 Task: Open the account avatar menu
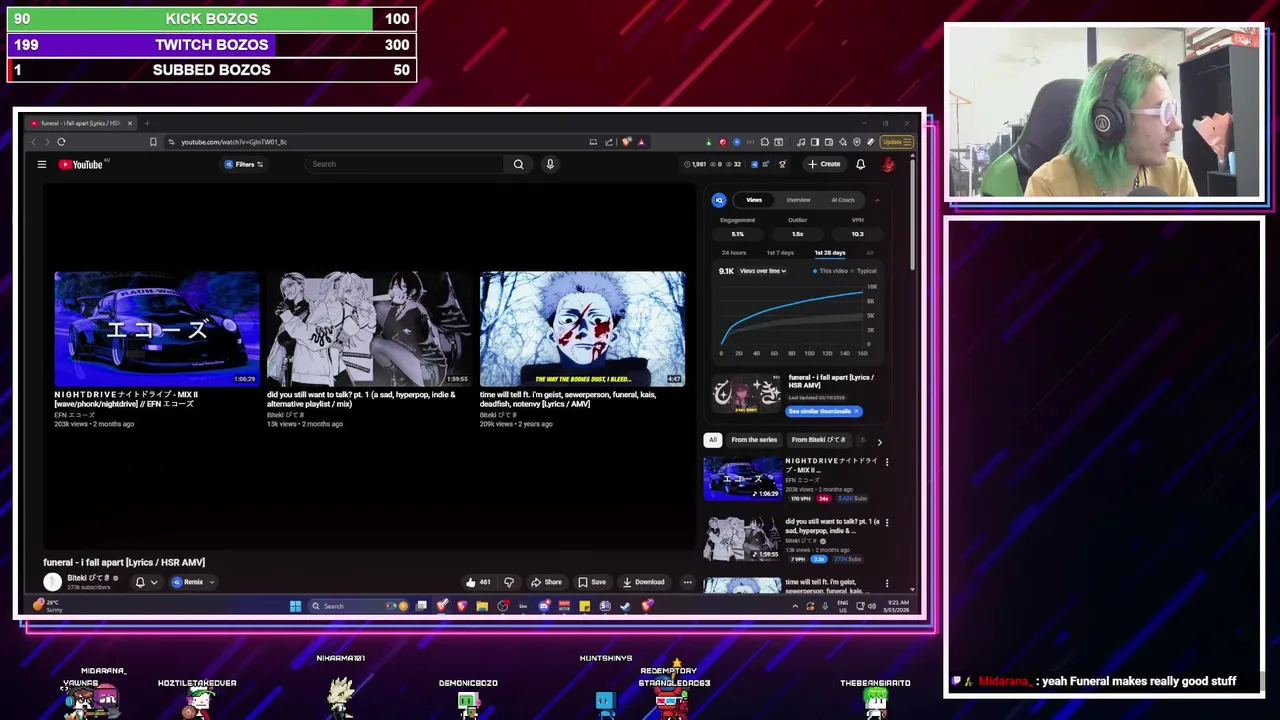tap(888, 164)
